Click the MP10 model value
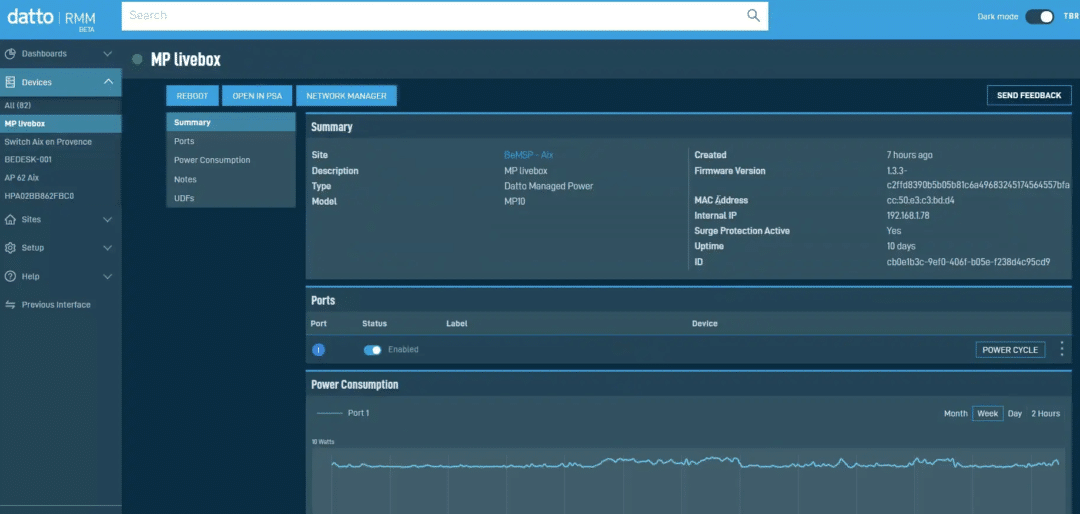 click(x=515, y=202)
